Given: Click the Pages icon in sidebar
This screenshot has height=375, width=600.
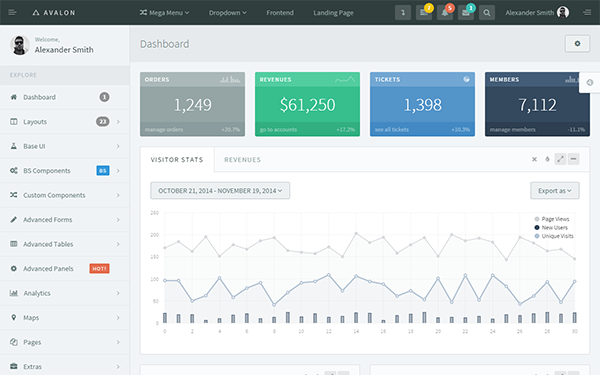Looking at the screenshot, I should click(14, 342).
